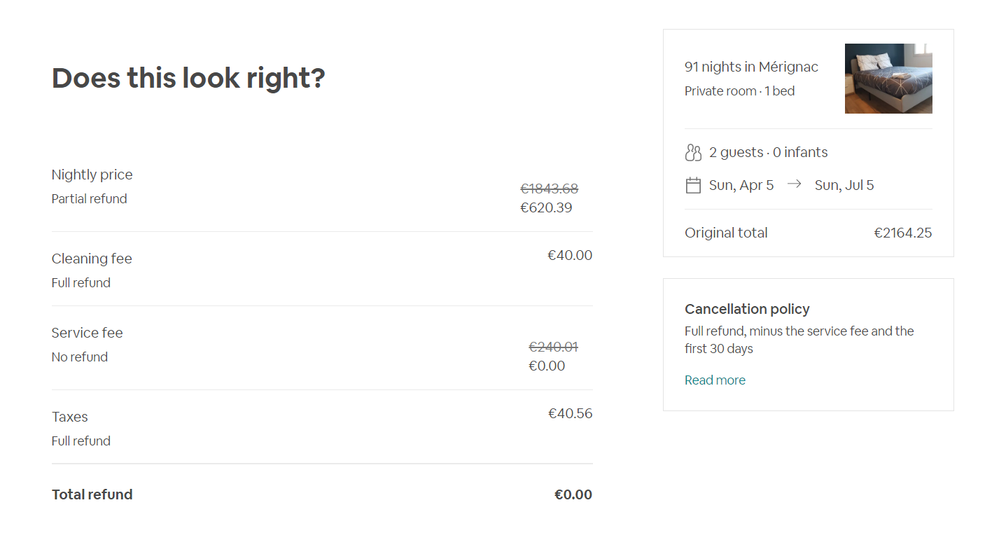
Task: Click the Sun, Jul 5 checkout date
Action: coord(844,185)
